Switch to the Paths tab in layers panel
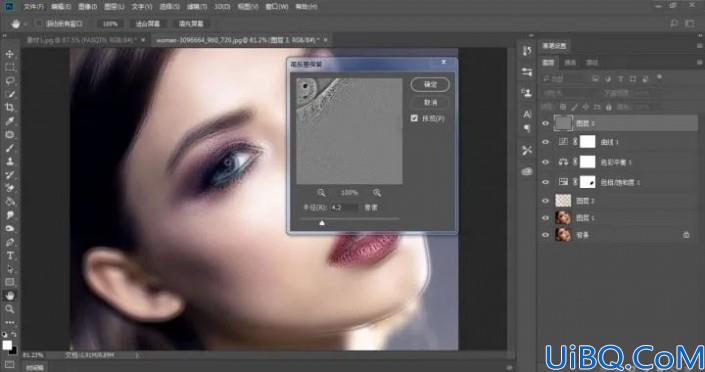 point(592,63)
